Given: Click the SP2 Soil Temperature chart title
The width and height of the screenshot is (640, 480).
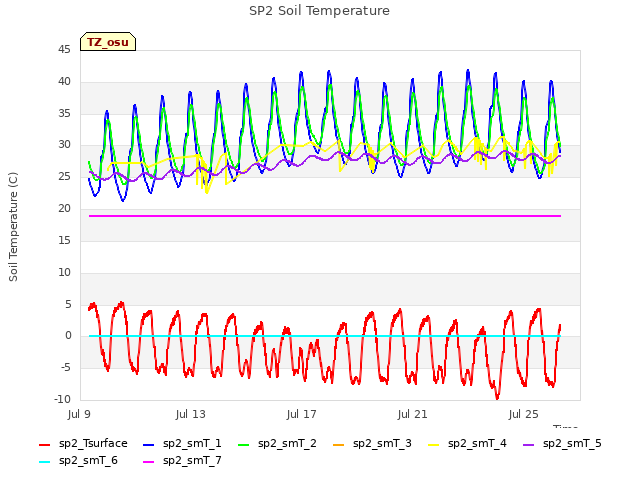Looking at the screenshot, I should (320, 11).
